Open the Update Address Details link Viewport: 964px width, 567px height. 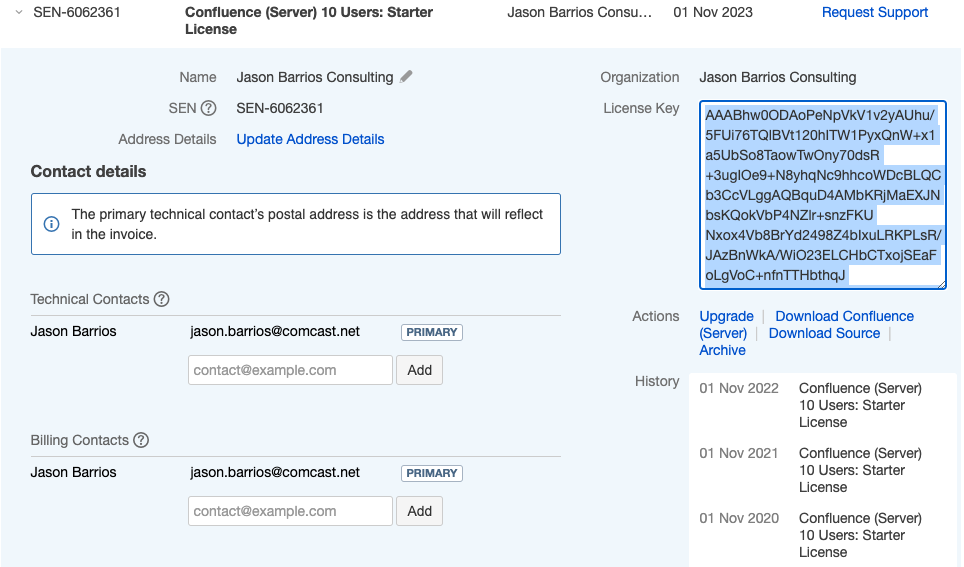click(x=310, y=140)
